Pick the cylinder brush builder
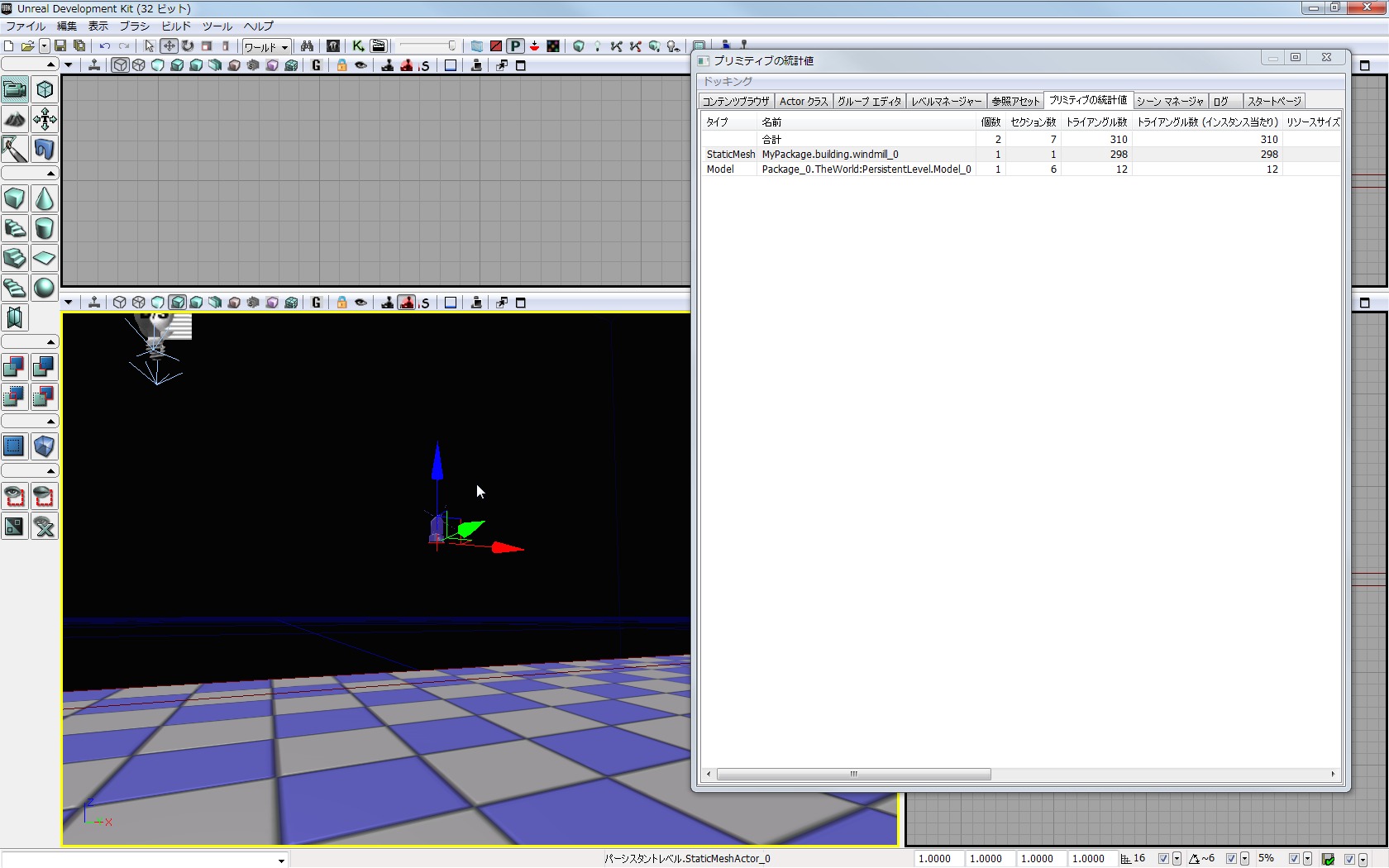Viewport: 1389px width, 868px height. pyautogui.click(x=45, y=228)
